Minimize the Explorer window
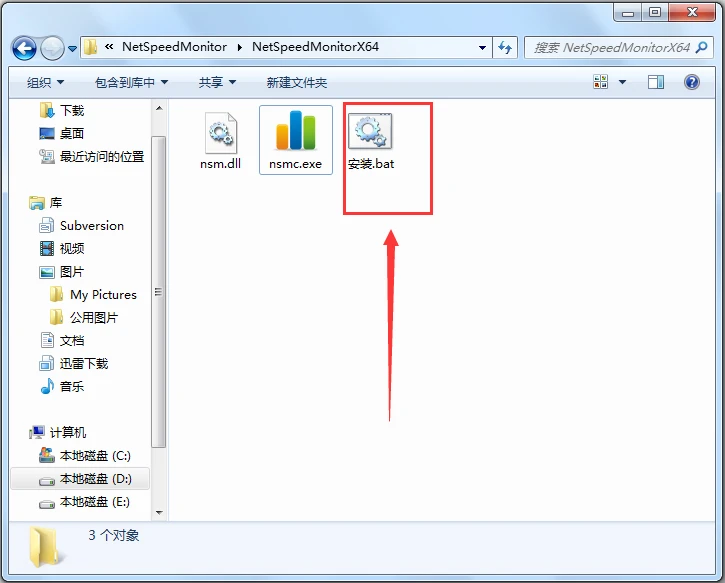 click(628, 12)
